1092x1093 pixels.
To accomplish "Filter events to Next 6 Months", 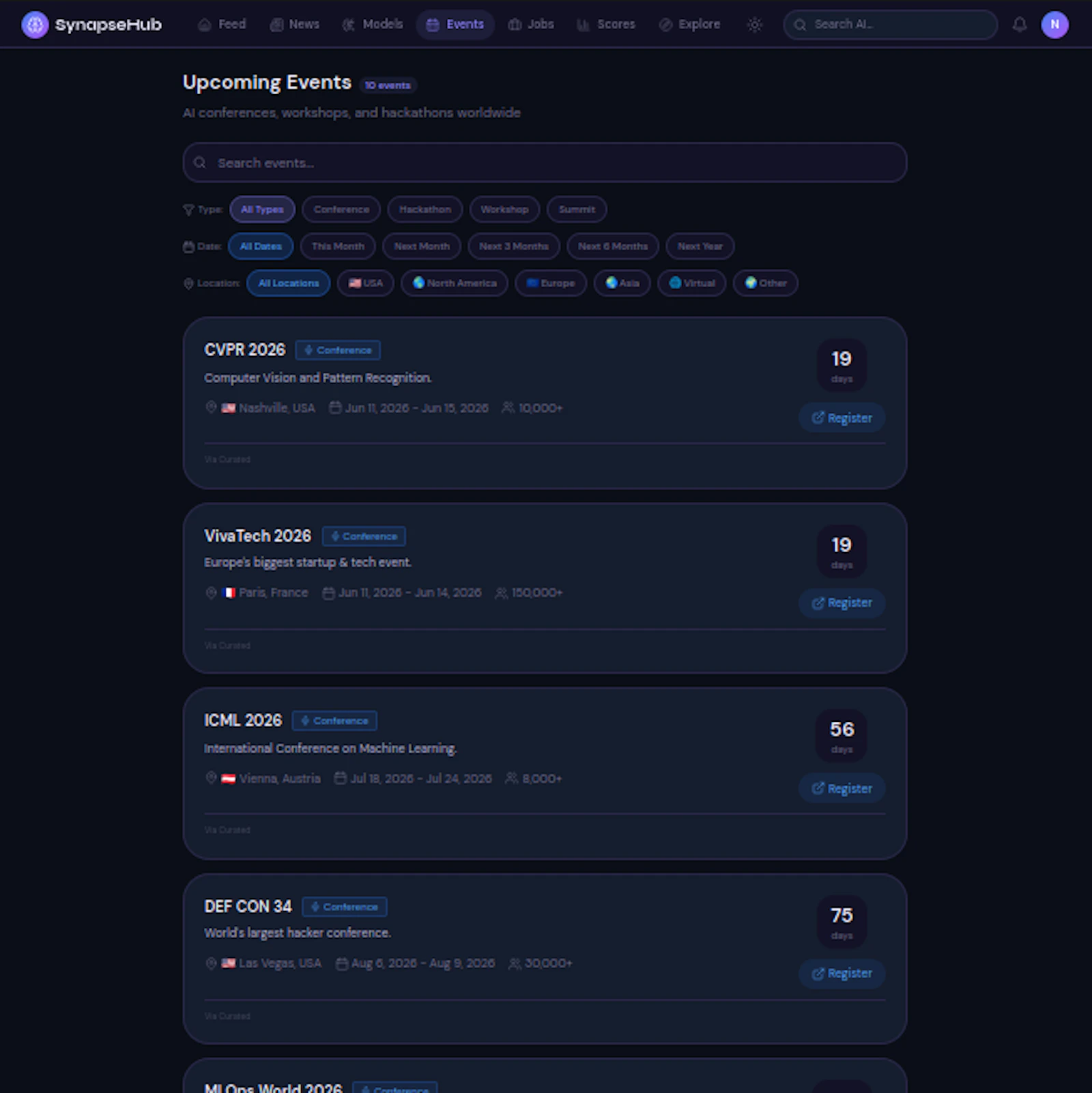I will [x=613, y=246].
